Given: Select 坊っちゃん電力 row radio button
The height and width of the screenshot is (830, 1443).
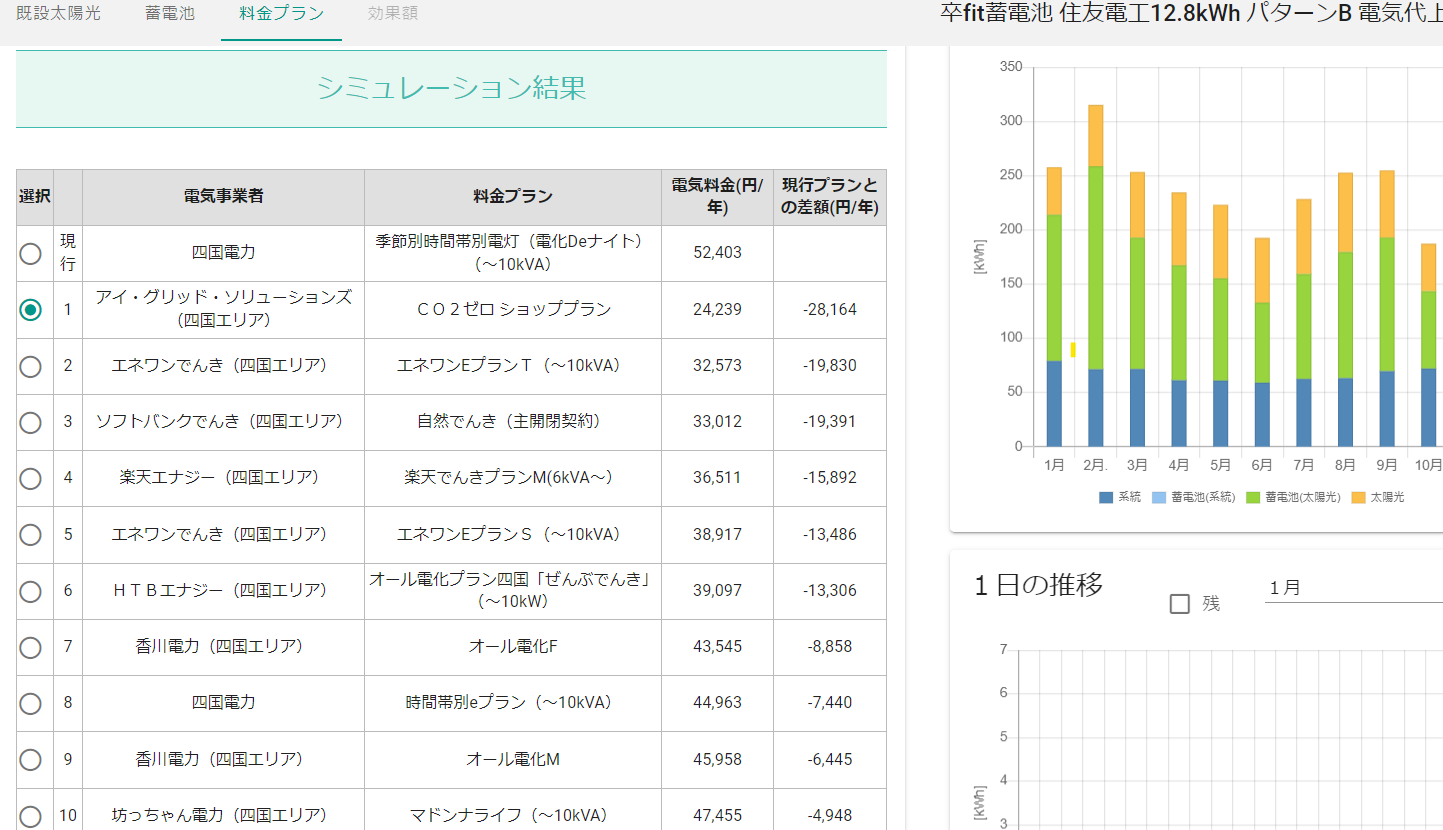Looking at the screenshot, I should 31,816.
